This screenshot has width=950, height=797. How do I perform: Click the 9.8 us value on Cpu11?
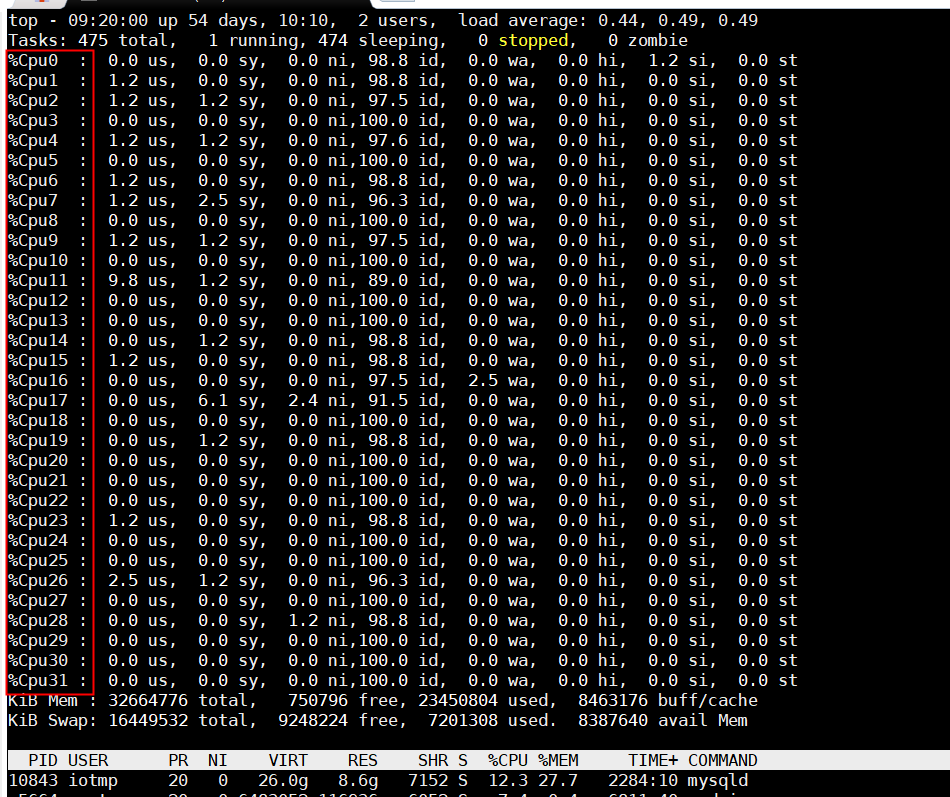123,280
